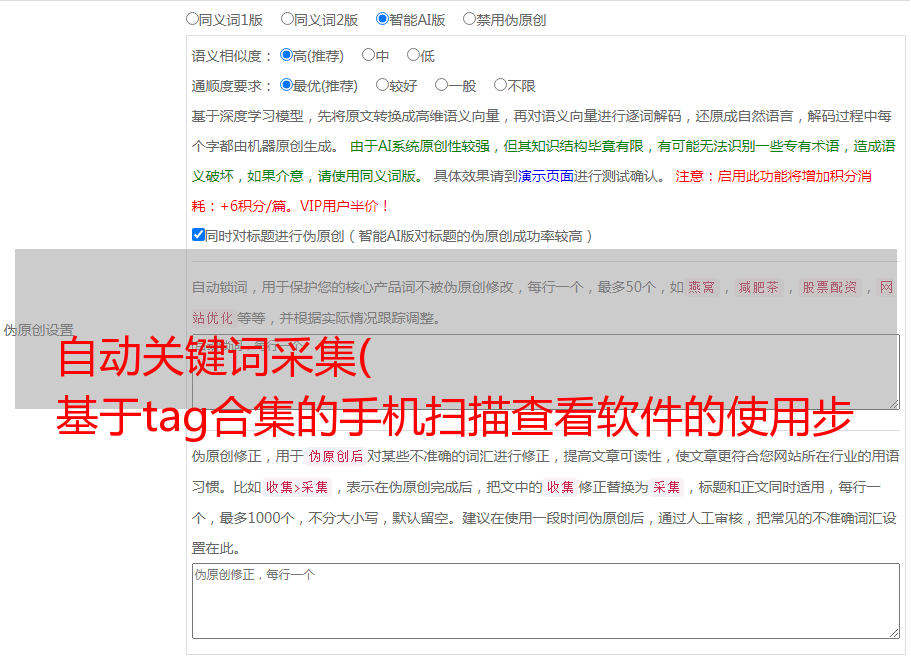
Task: Click the 通顺度要求 label
Action: 232,87
